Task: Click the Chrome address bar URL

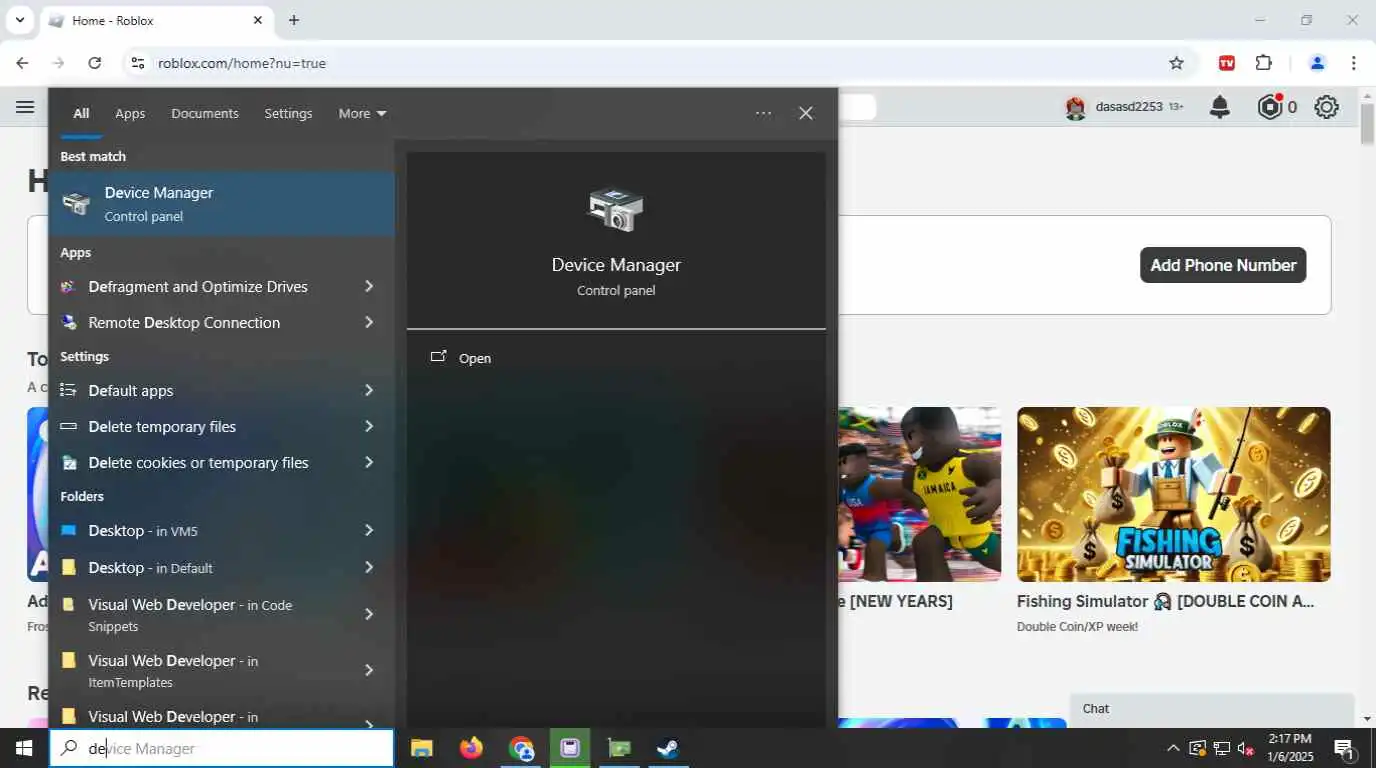Action: coord(242,63)
